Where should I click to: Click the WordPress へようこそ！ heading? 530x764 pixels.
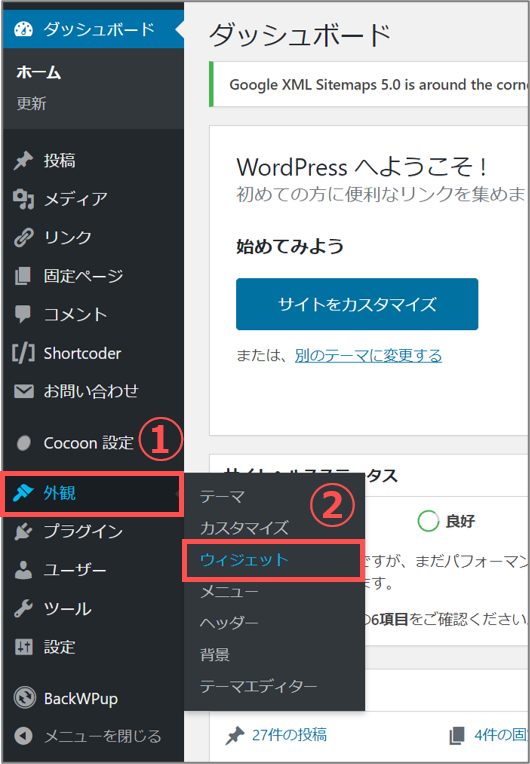[x=361, y=168]
